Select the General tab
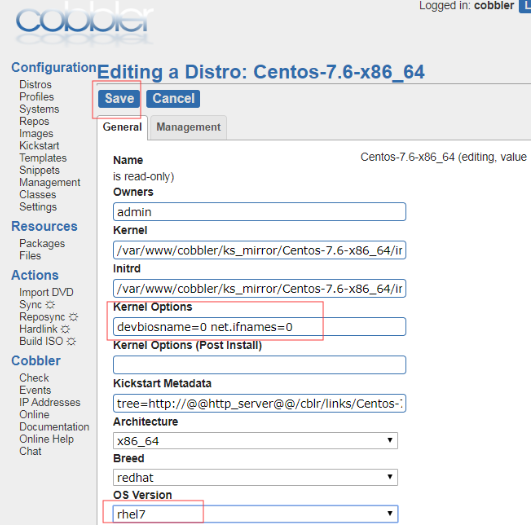Image resolution: width=531 pixels, height=525 pixels. coord(122,127)
